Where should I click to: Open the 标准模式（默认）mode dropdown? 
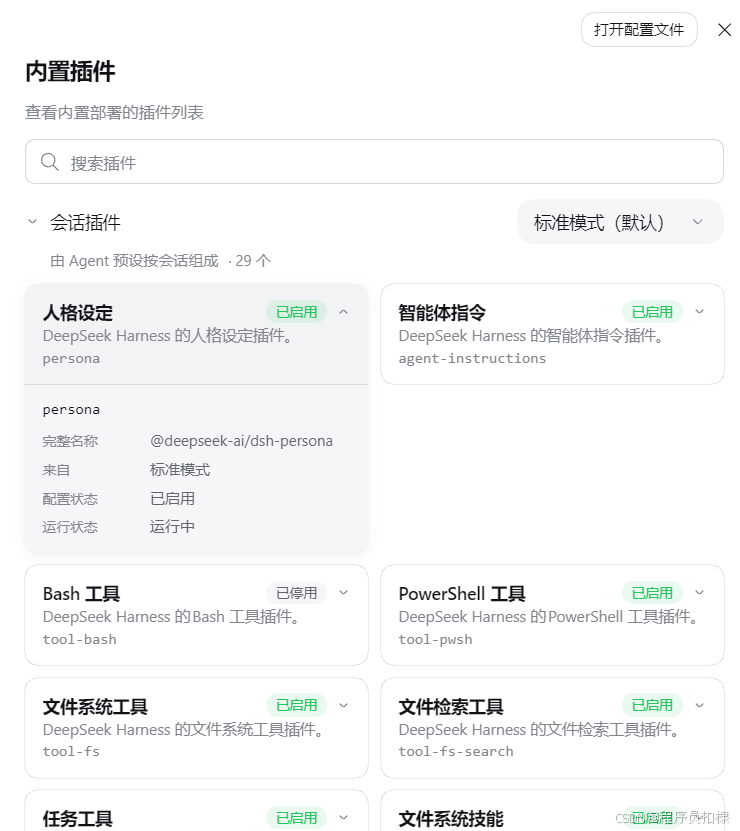(x=620, y=222)
